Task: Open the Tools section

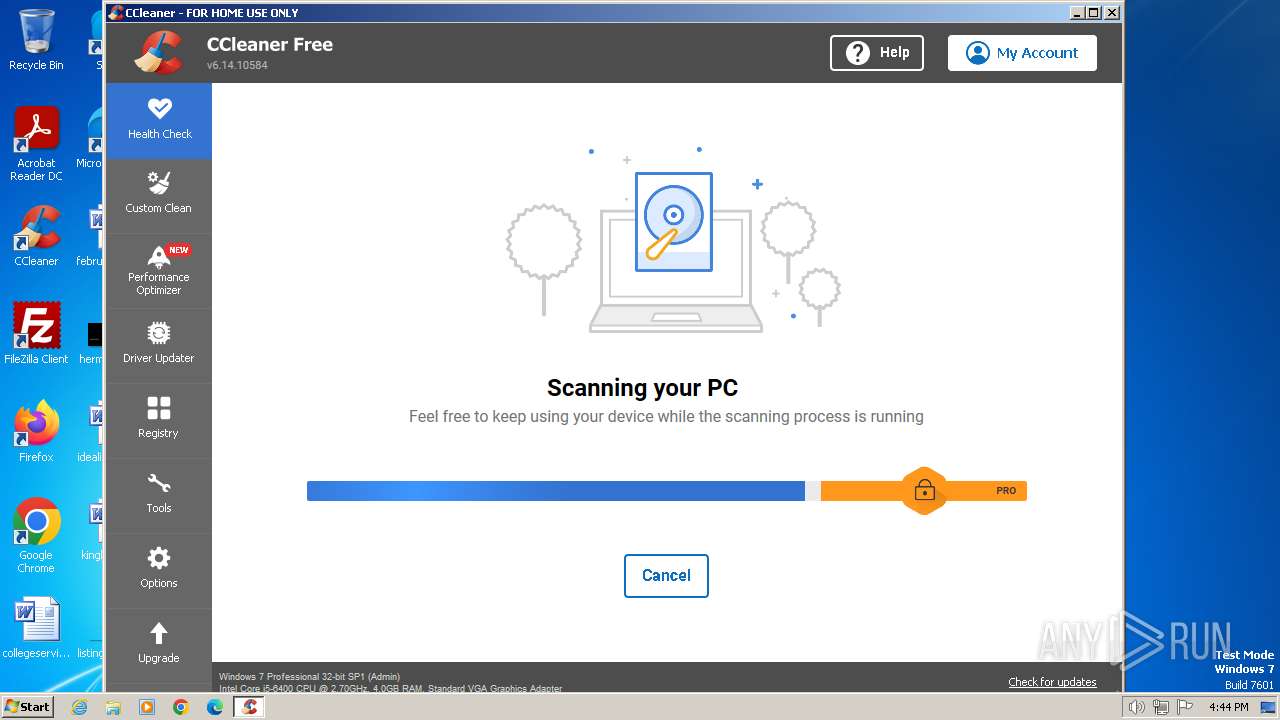Action: (159, 495)
